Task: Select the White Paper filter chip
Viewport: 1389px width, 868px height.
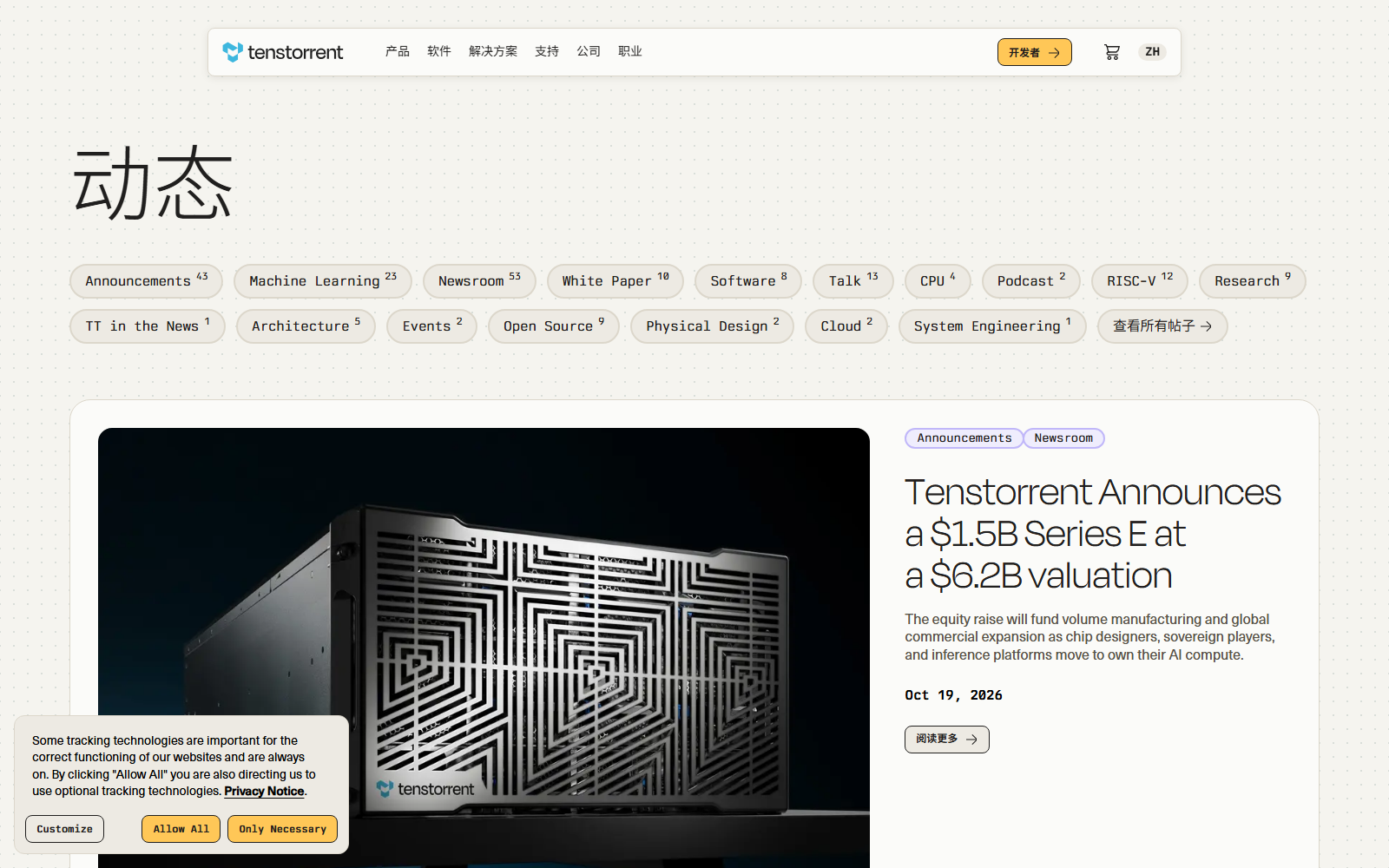Action: 615,281
